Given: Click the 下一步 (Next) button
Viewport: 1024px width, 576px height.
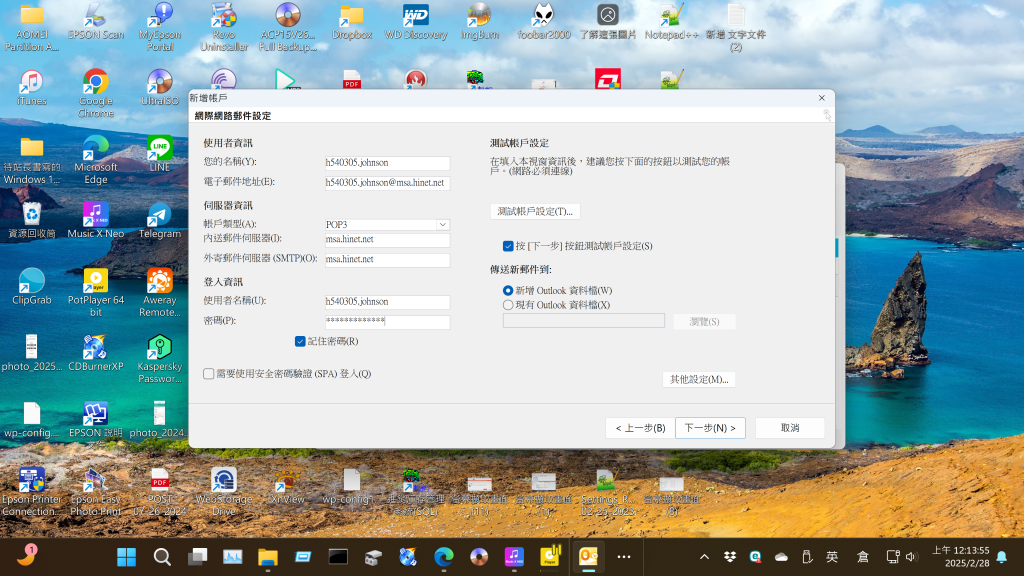Looking at the screenshot, I should pos(710,428).
